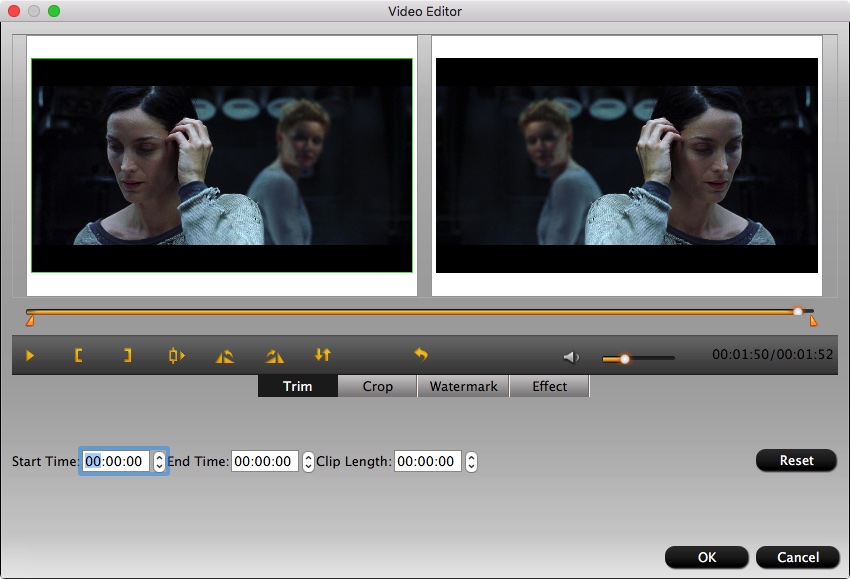850x579 pixels.
Task: Mute audio with the speaker icon
Action: coord(571,357)
